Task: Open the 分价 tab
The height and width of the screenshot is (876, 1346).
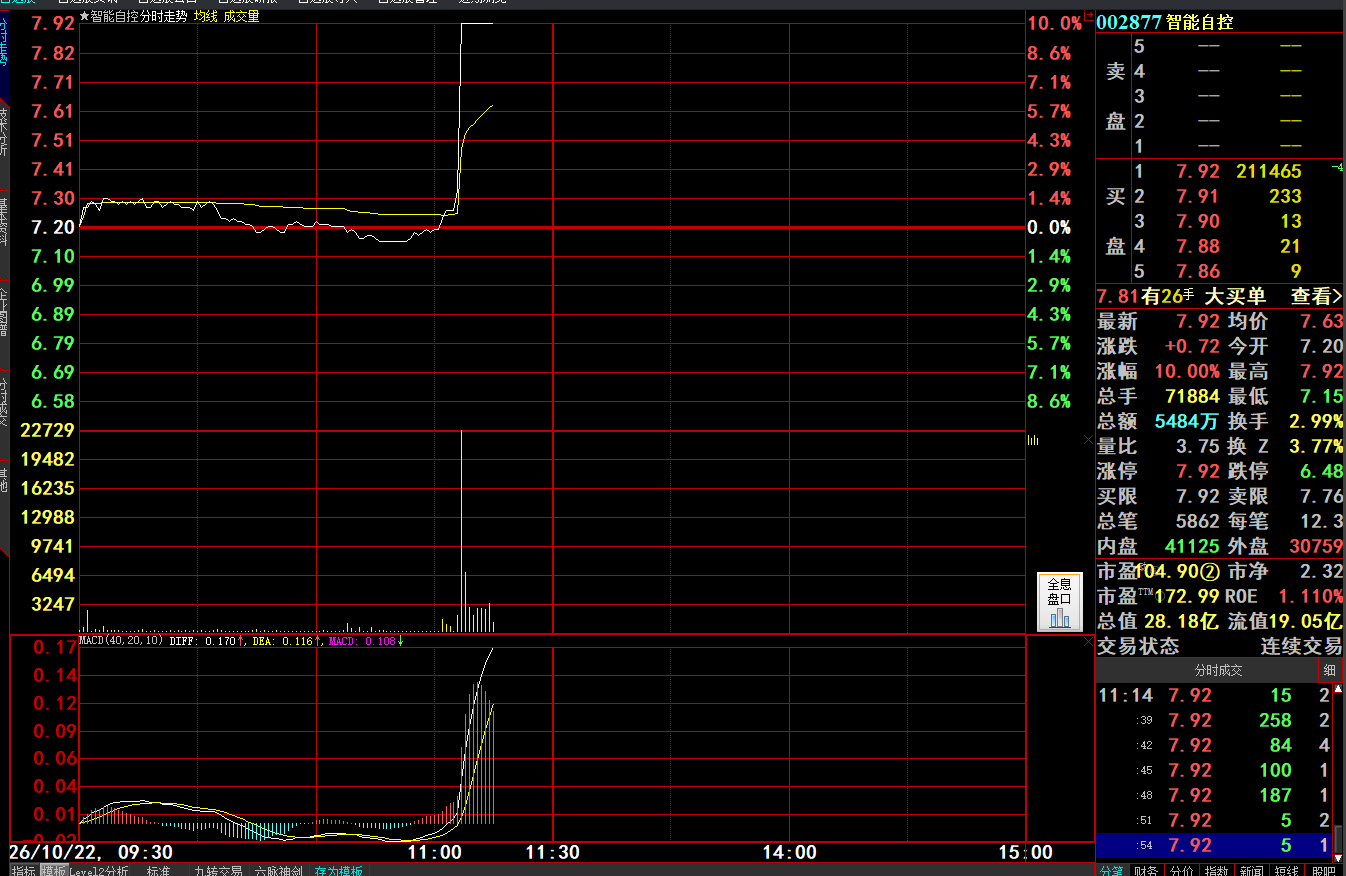Action: point(1183,870)
